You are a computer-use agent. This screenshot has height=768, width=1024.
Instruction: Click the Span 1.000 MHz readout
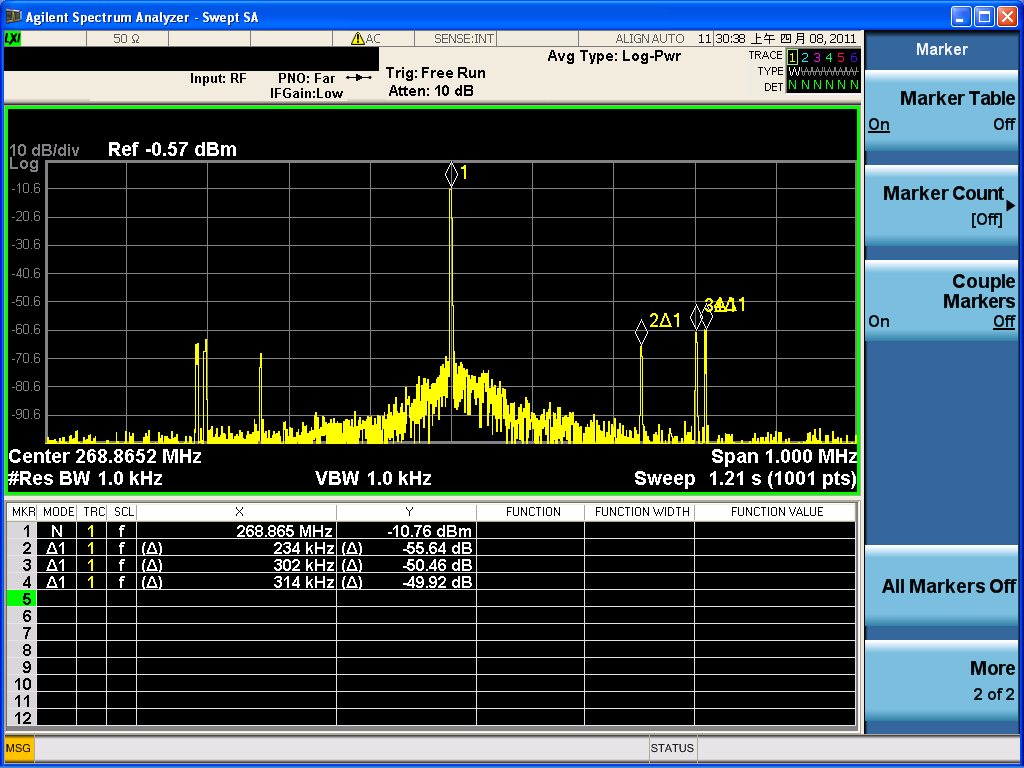pyautogui.click(x=784, y=456)
